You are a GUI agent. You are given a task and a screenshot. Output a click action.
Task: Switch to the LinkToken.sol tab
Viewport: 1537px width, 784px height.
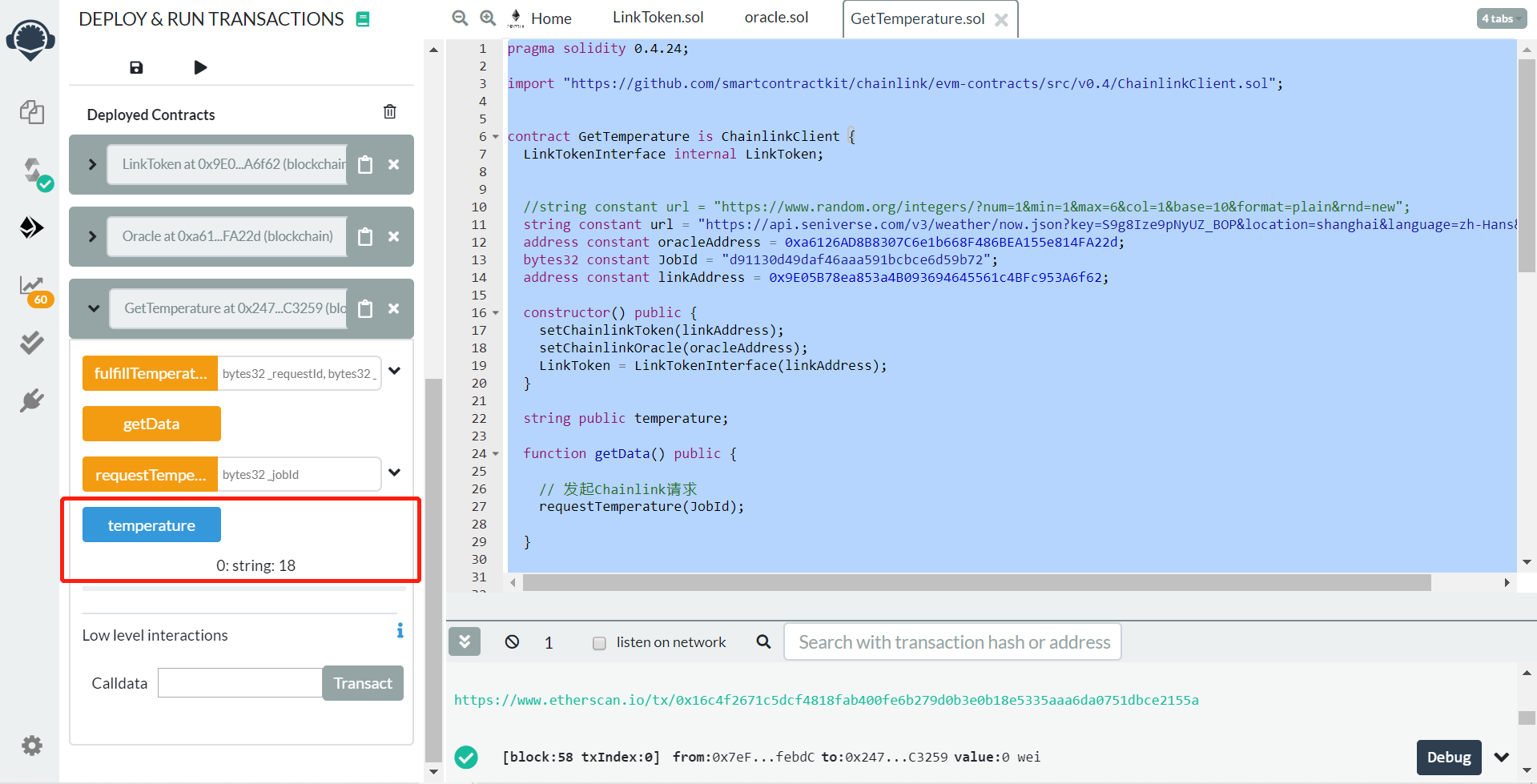658,18
